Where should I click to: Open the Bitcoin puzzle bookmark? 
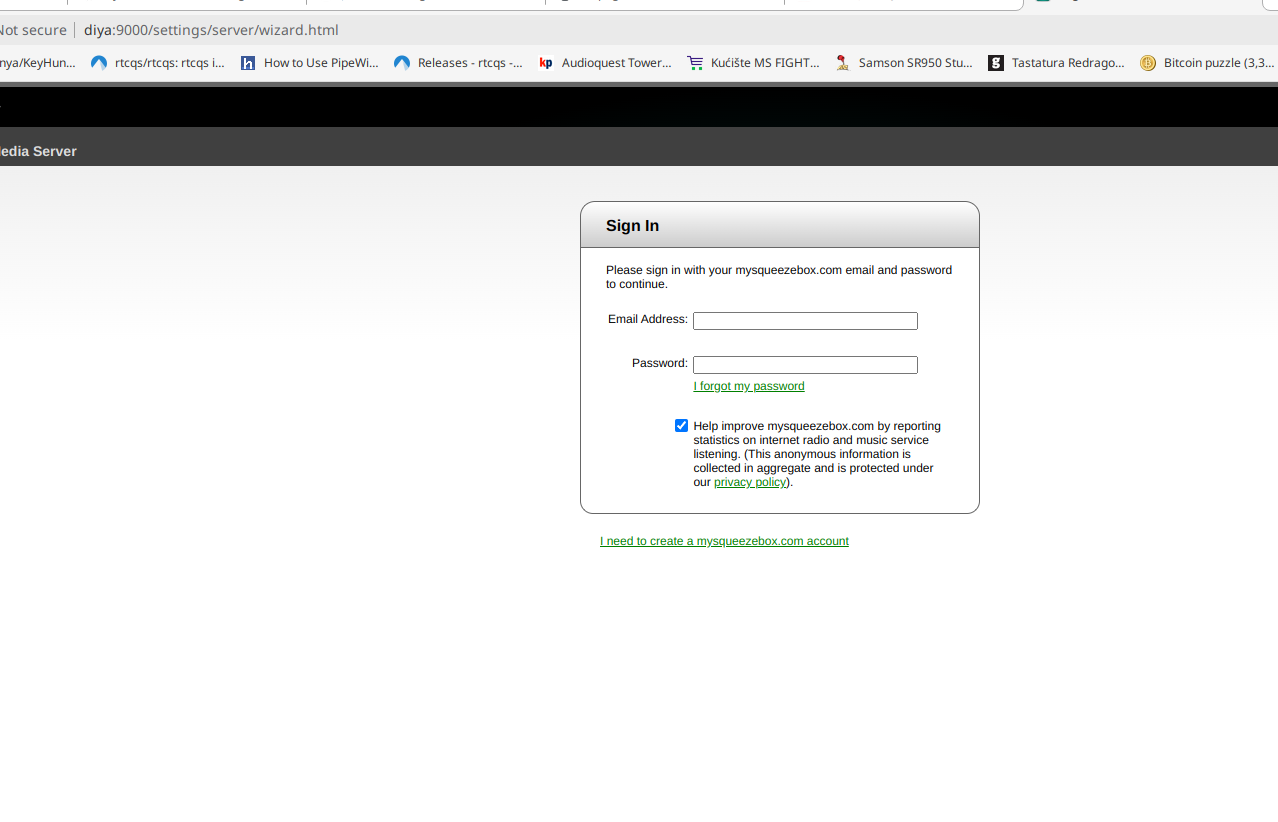tap(1207, 63)
